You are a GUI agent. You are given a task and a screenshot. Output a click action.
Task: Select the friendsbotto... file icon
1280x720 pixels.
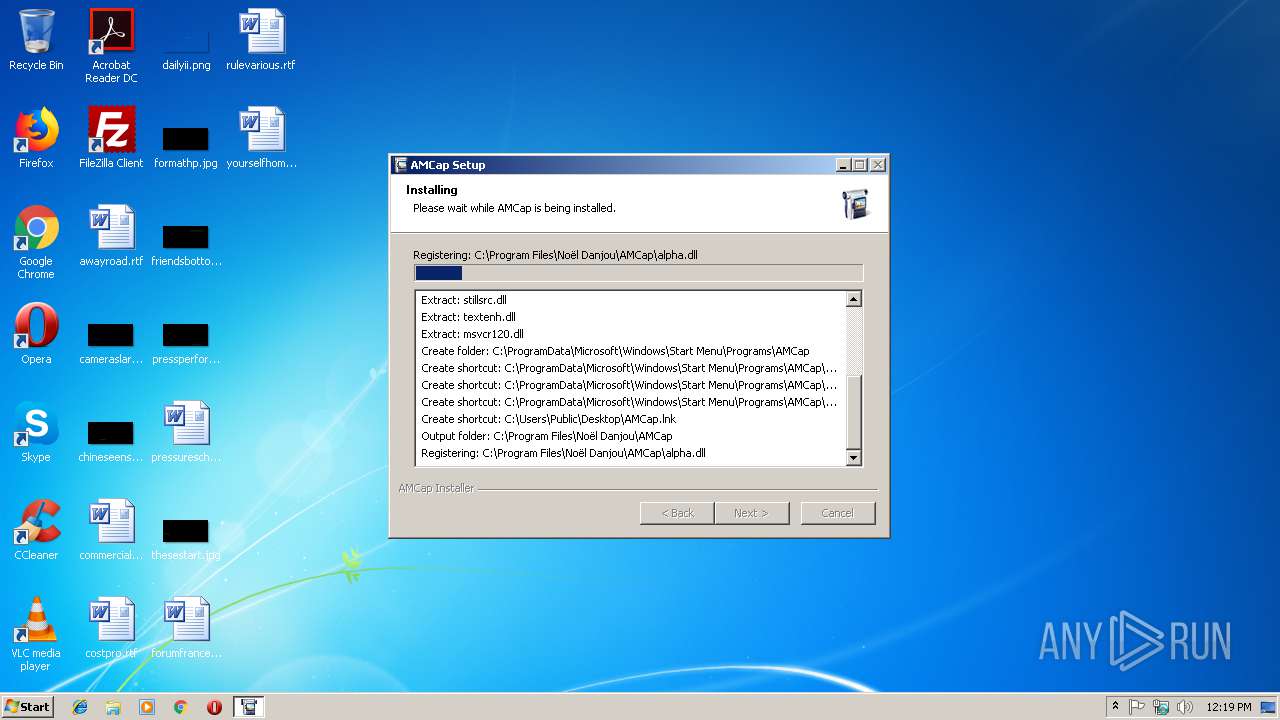click(186, 243)
